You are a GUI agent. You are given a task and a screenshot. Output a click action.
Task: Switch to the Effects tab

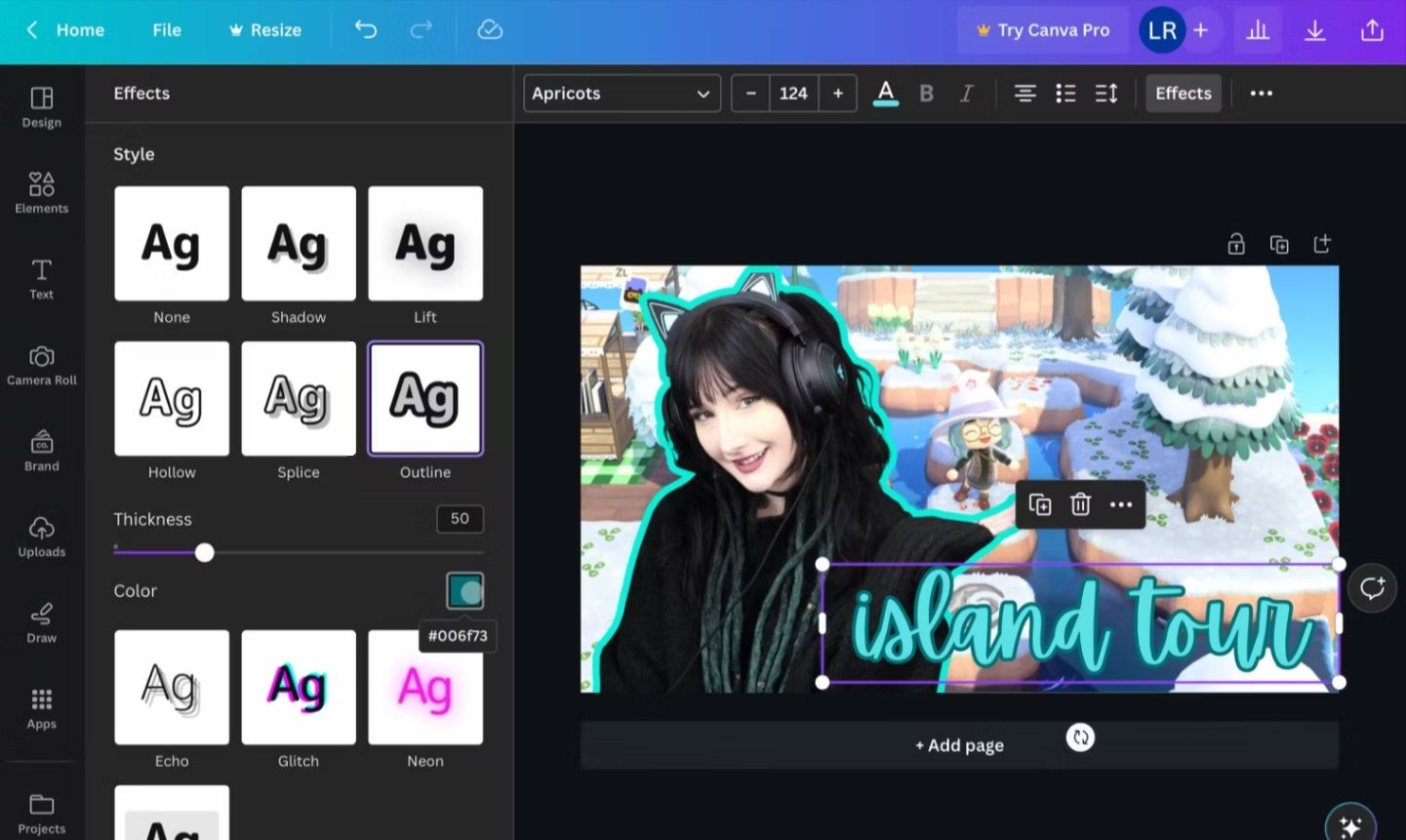(x=1183, y=93)
